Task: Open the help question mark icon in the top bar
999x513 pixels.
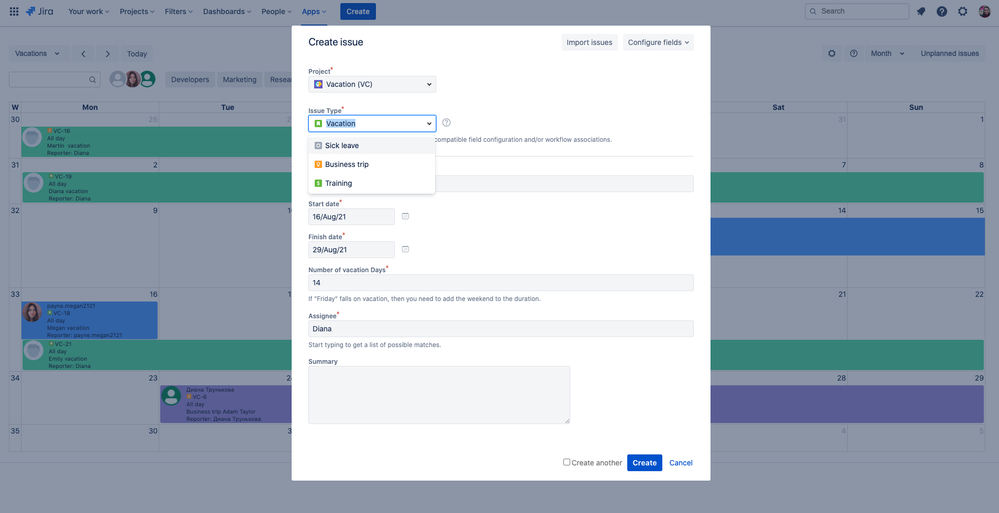Action: click(942, 11)
